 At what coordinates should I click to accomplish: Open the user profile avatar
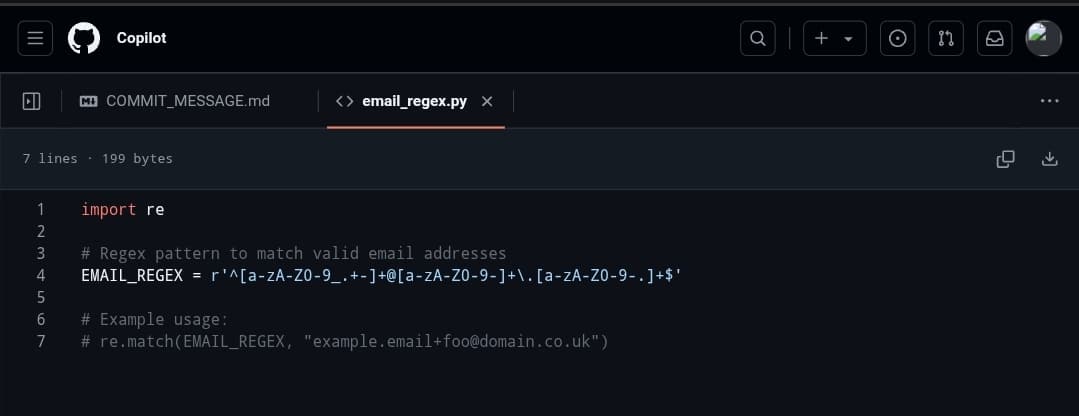pyautogui.click(x=1044, y=38)
